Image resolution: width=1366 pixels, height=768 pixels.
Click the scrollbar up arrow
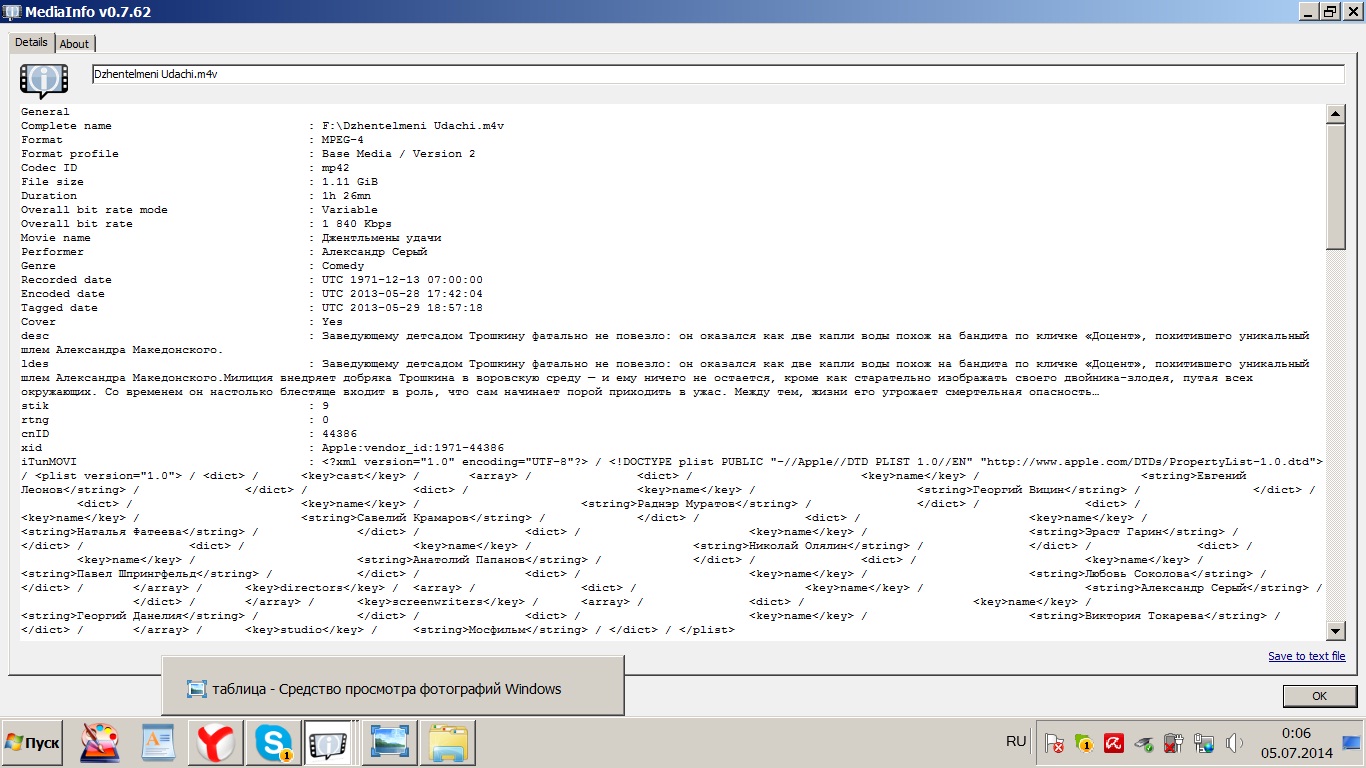point(1335,114)
